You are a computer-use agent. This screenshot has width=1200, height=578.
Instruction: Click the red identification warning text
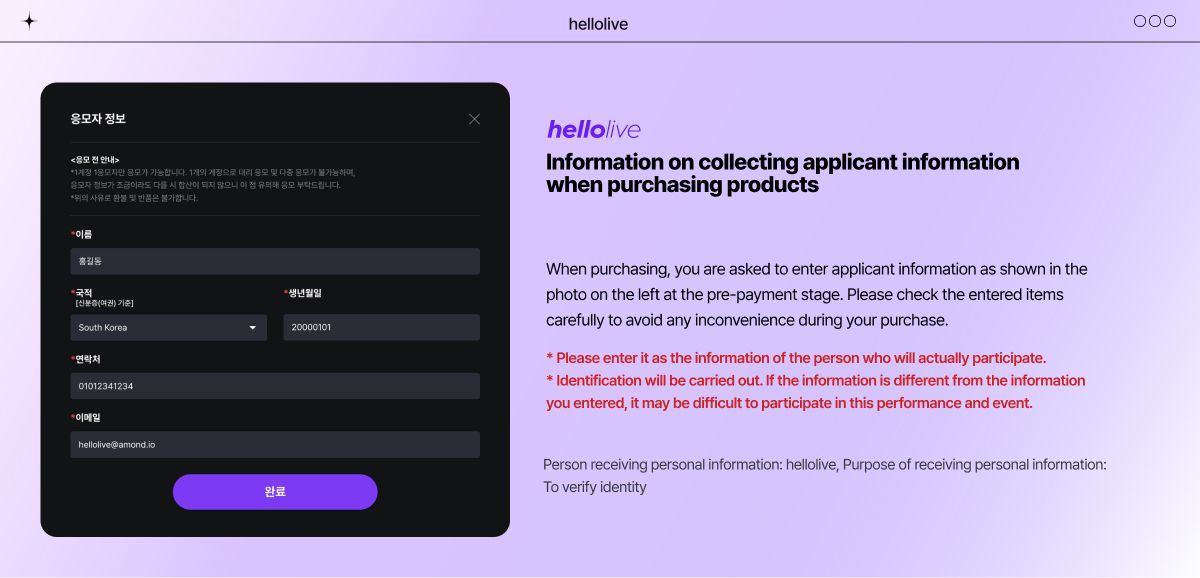[815, 381]
